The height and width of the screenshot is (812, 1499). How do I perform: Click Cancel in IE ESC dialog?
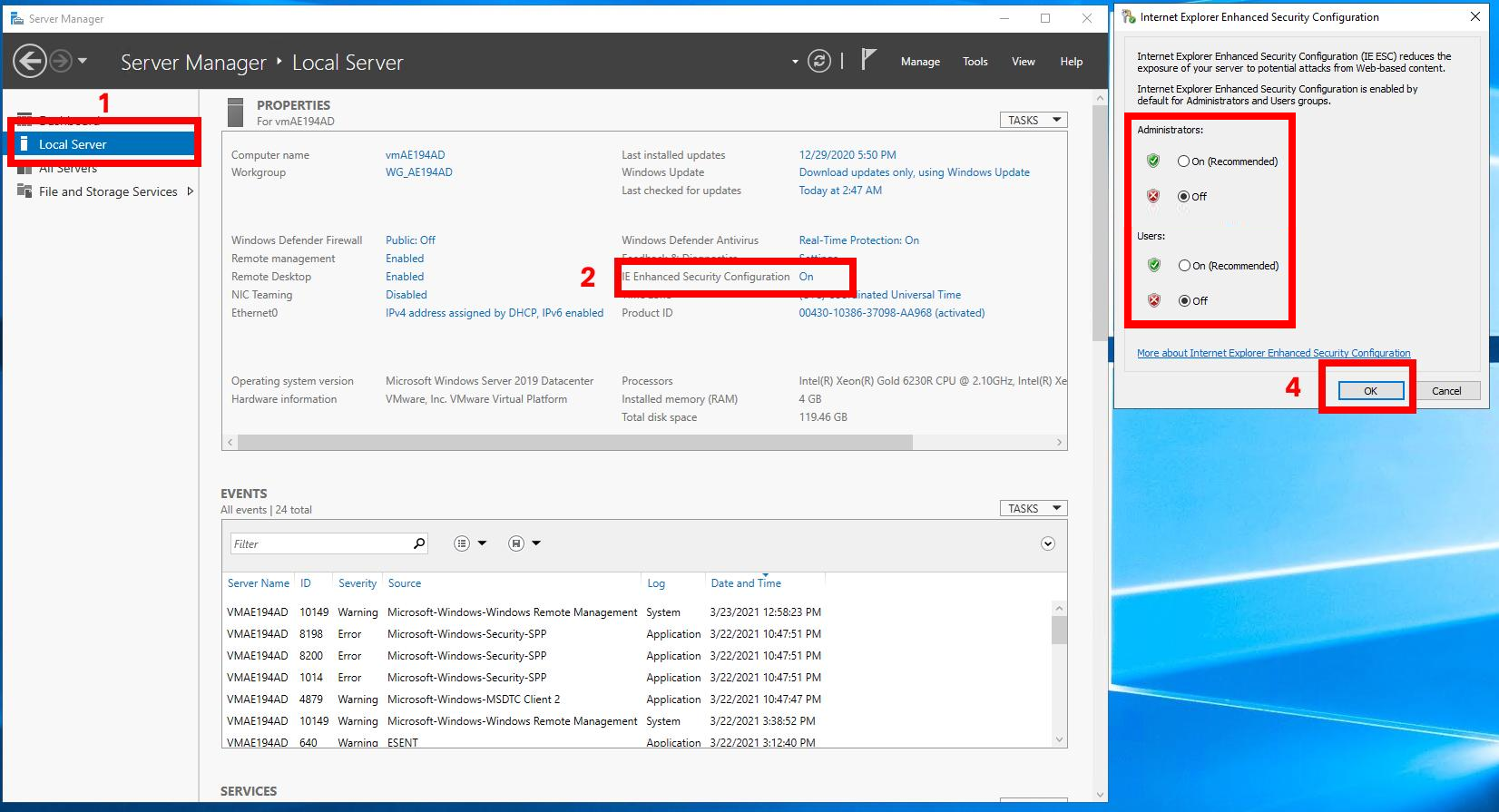(x=1446, y=391)
